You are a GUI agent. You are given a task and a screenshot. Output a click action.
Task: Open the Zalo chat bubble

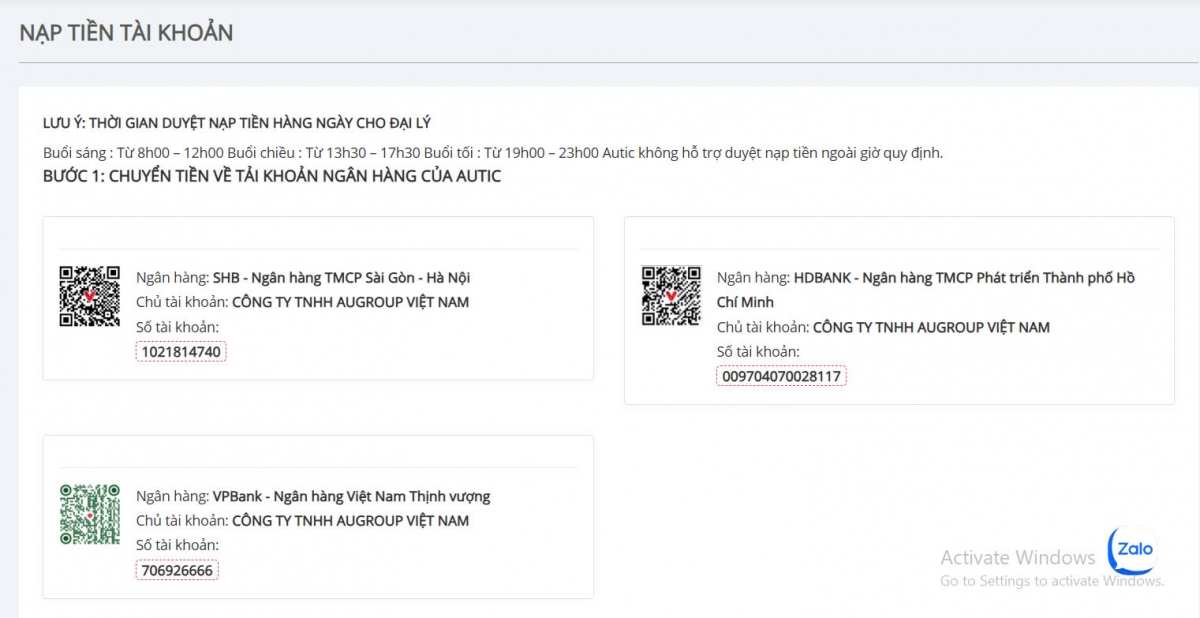(1133, 549)
